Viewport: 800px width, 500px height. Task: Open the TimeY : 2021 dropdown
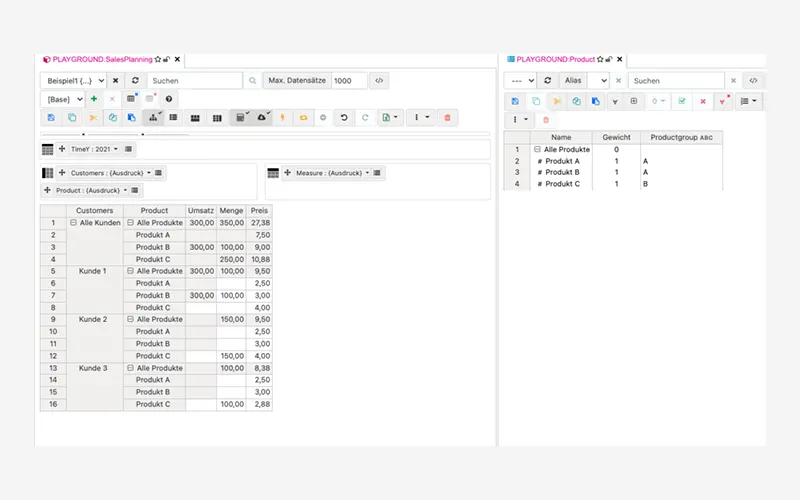click(x=94, y=149)
